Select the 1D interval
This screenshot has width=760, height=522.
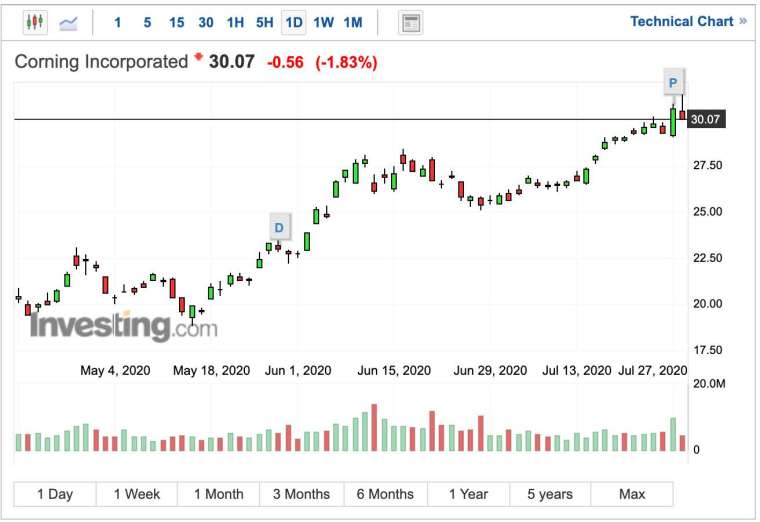tap(294, 22)
